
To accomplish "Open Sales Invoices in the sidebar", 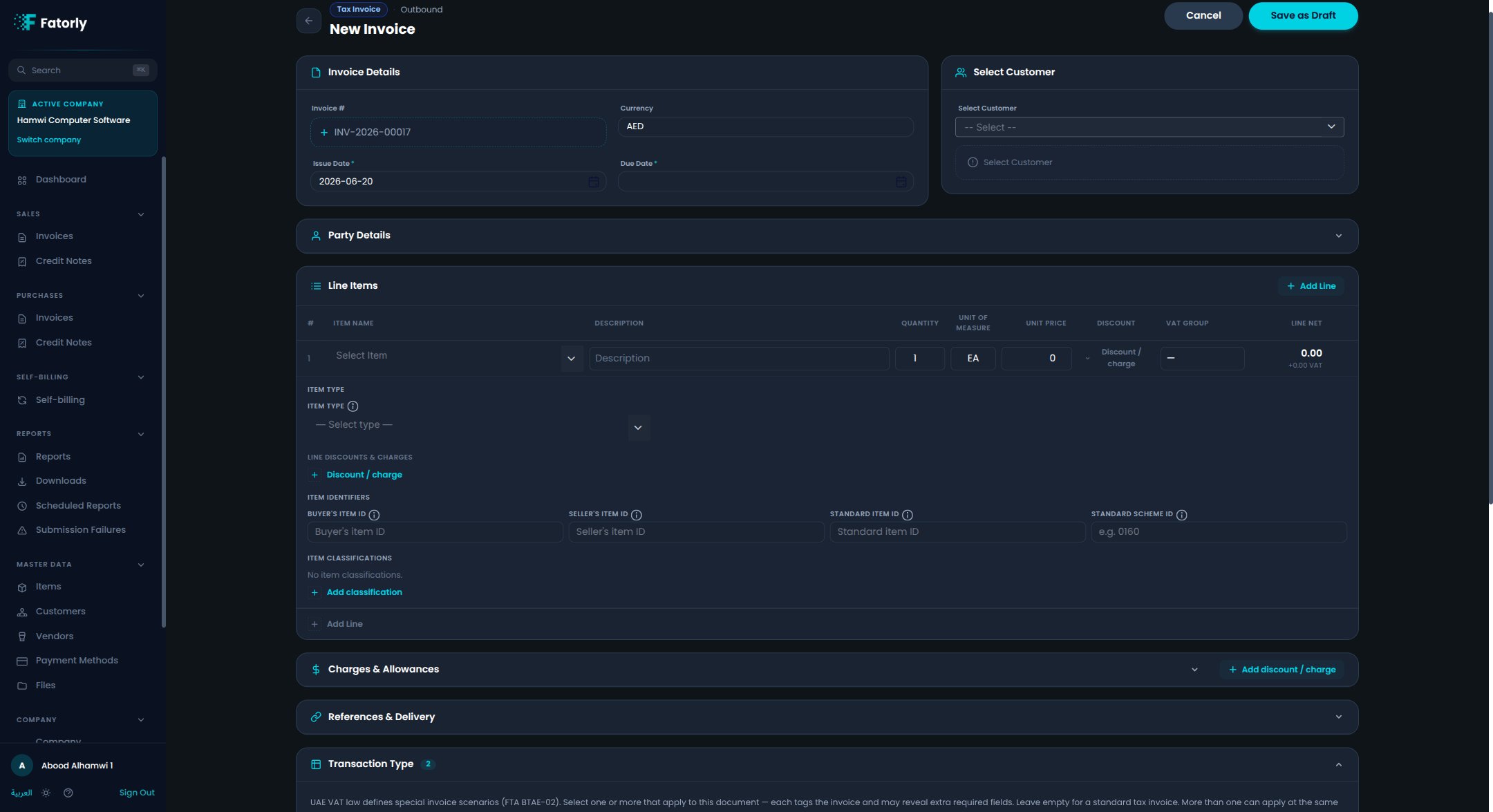I will point(54,236).
